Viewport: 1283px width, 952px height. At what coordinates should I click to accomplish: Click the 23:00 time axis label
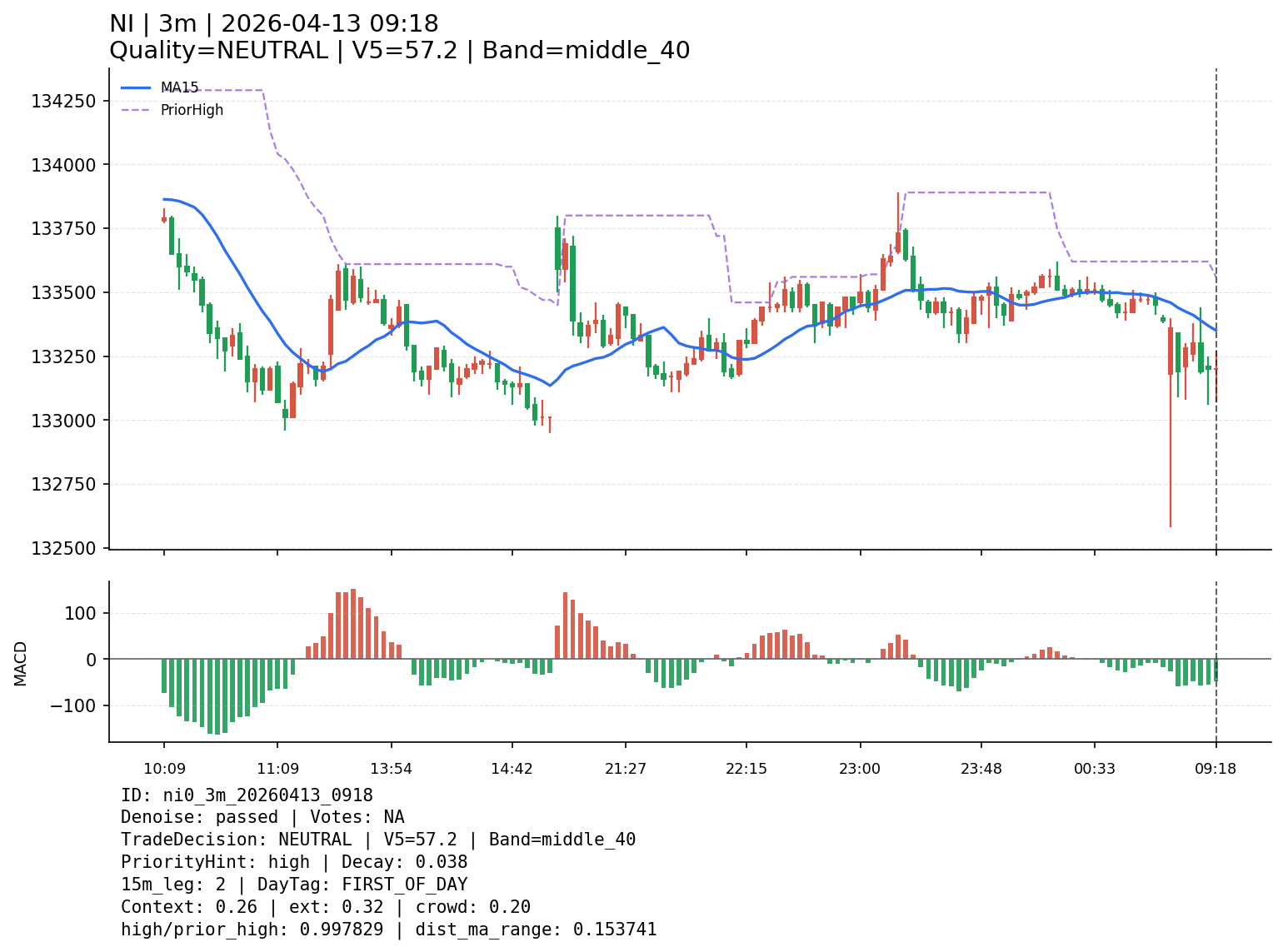[x=860, y=769]
